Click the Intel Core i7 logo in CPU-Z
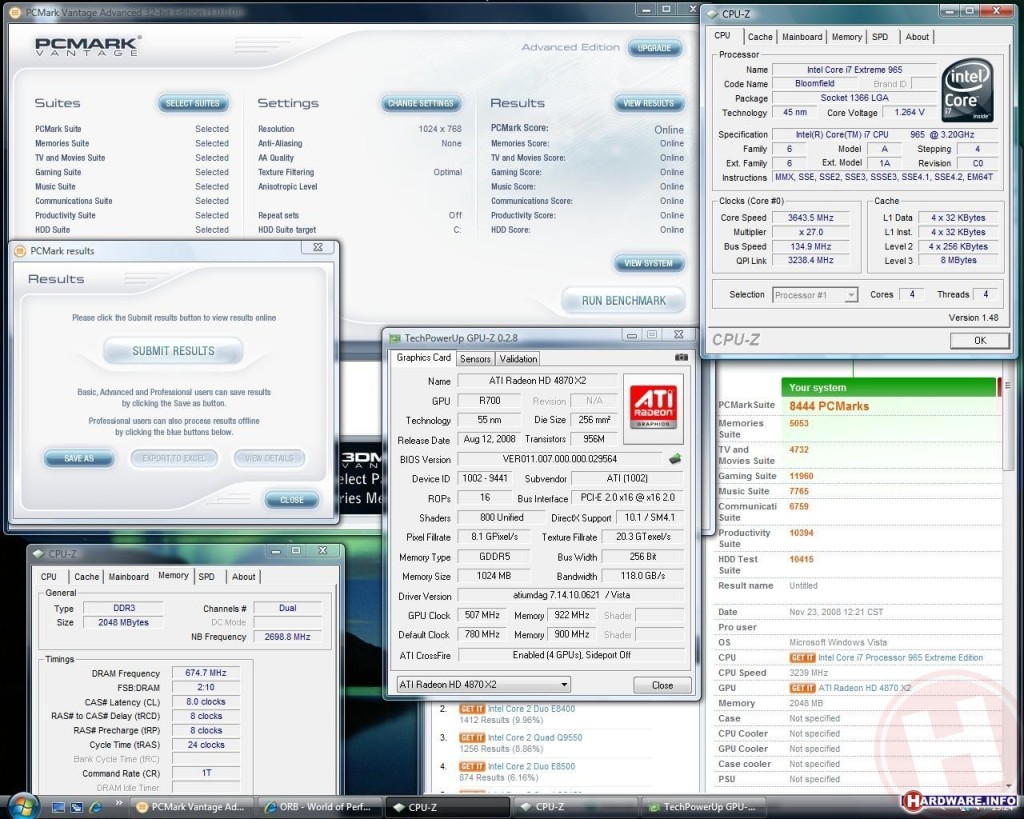 point(967,89)
